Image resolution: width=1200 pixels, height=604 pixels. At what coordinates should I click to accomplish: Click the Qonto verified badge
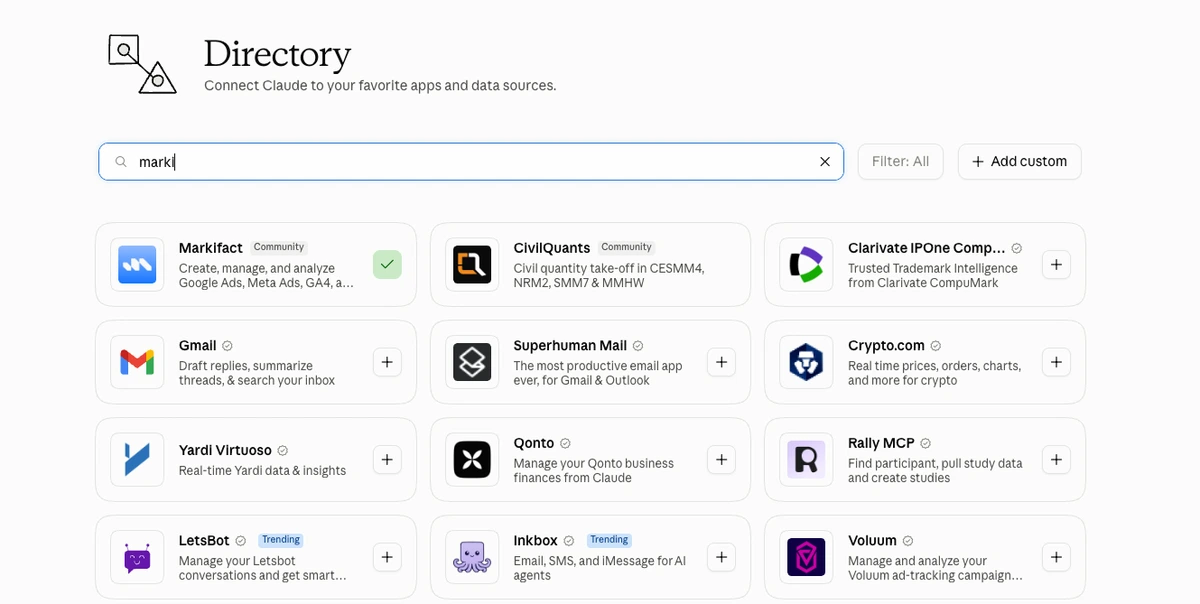click(565, 443)
